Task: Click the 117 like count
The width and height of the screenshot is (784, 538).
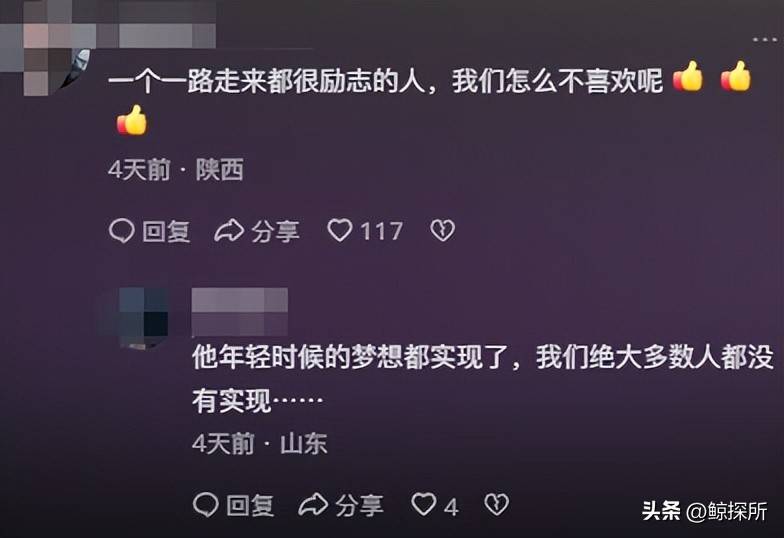Action: pos(382,232)
